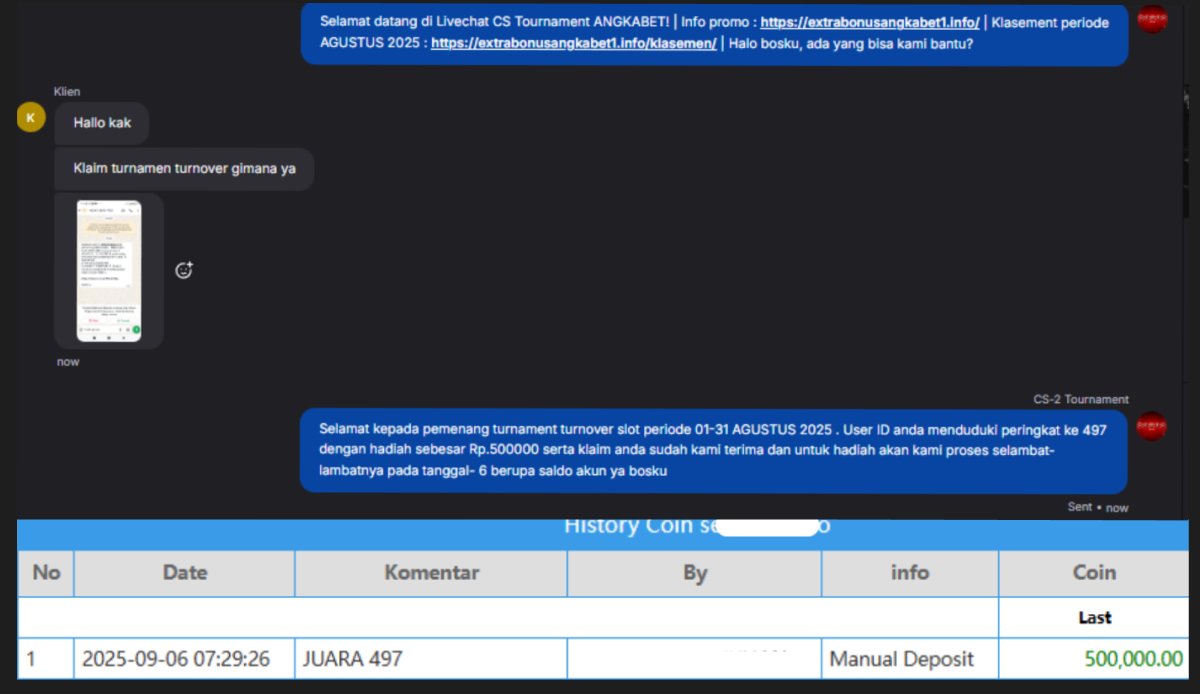Click the "By" column header
1200x694 pixels.
pyautogui.click(x=695, y=573)
